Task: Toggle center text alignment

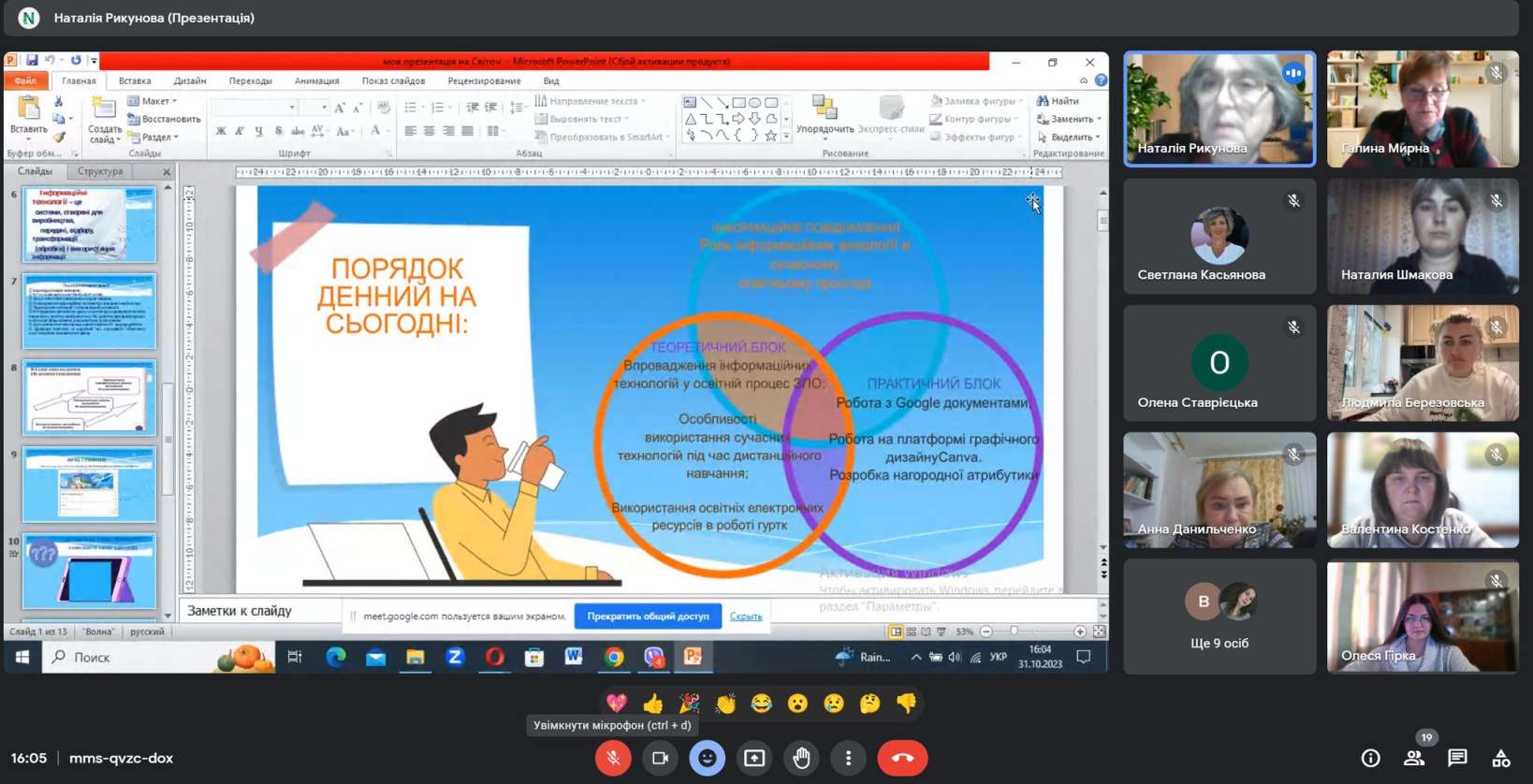Action: pos(429,131)
